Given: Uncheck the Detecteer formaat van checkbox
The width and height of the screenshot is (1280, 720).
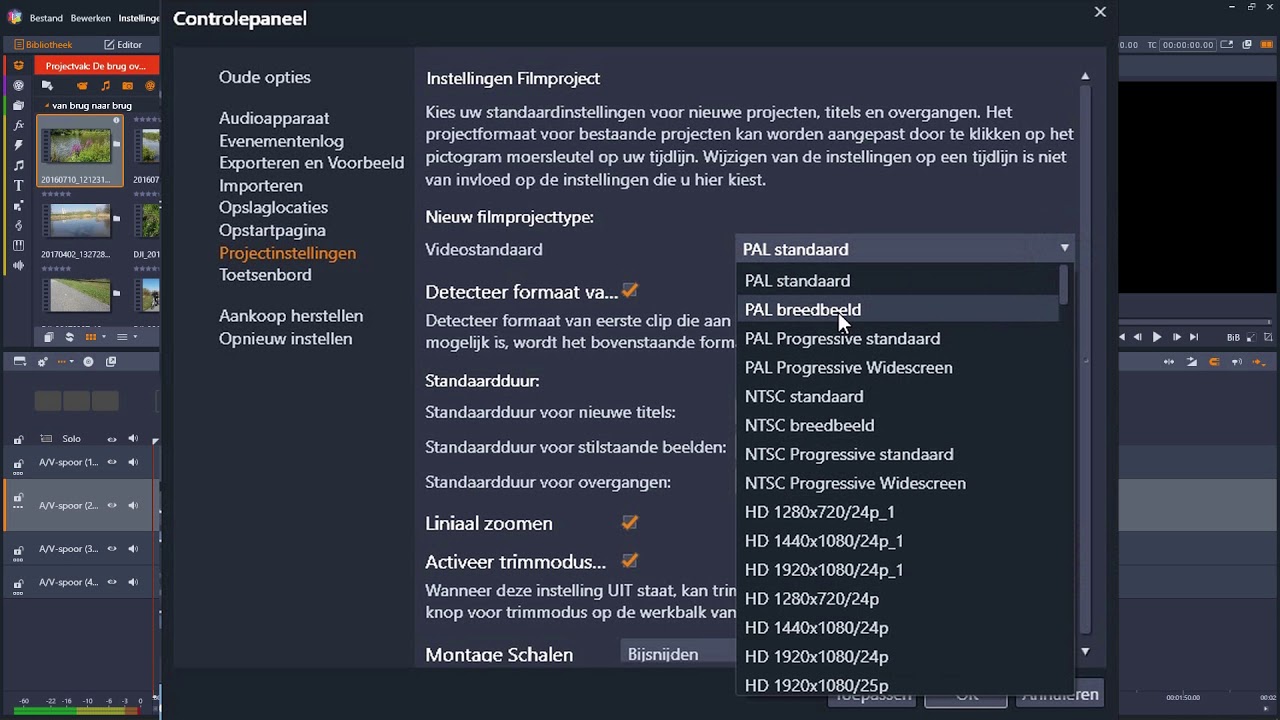Looking at the screenshot, I should 630,291.
